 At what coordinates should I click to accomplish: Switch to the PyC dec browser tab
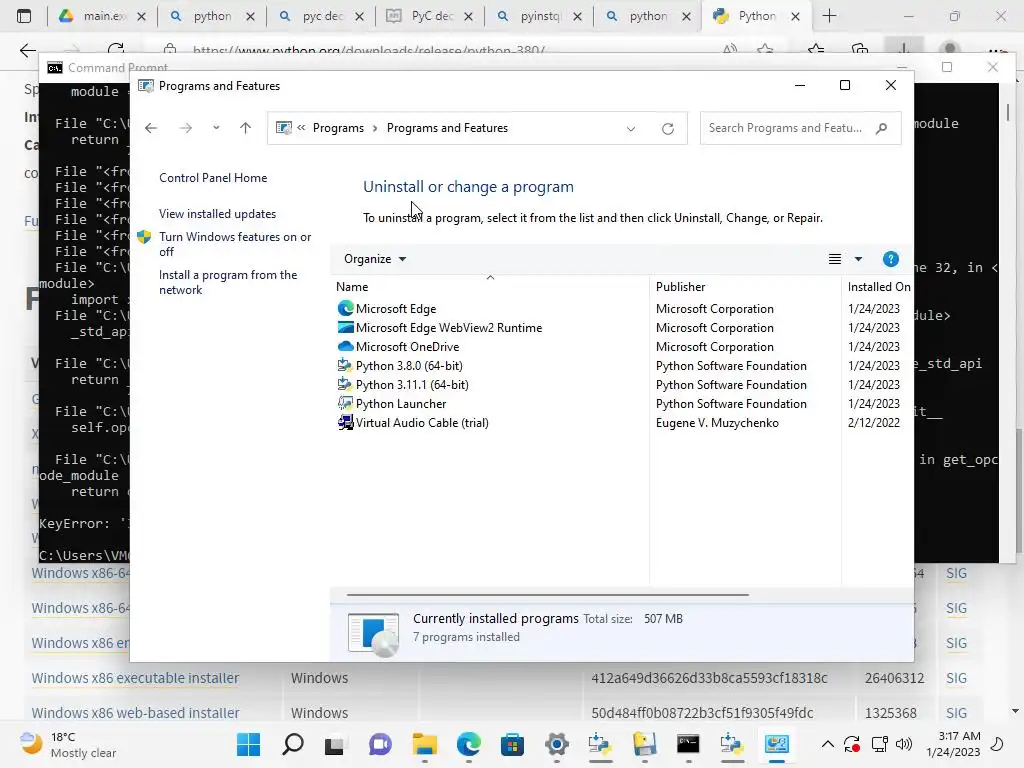(x=430, y=16)
